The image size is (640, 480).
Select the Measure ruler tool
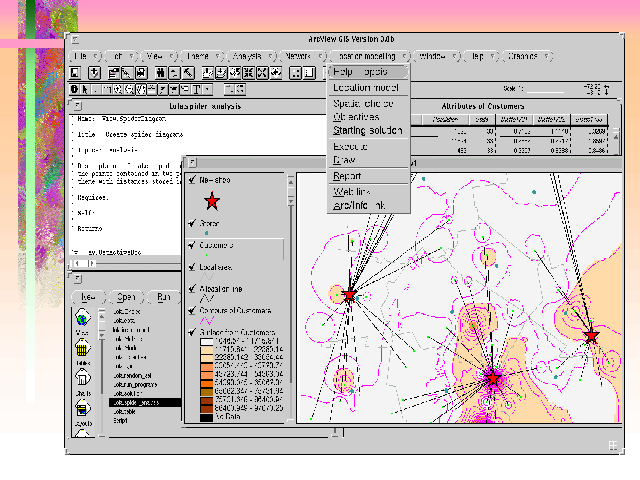151,89
